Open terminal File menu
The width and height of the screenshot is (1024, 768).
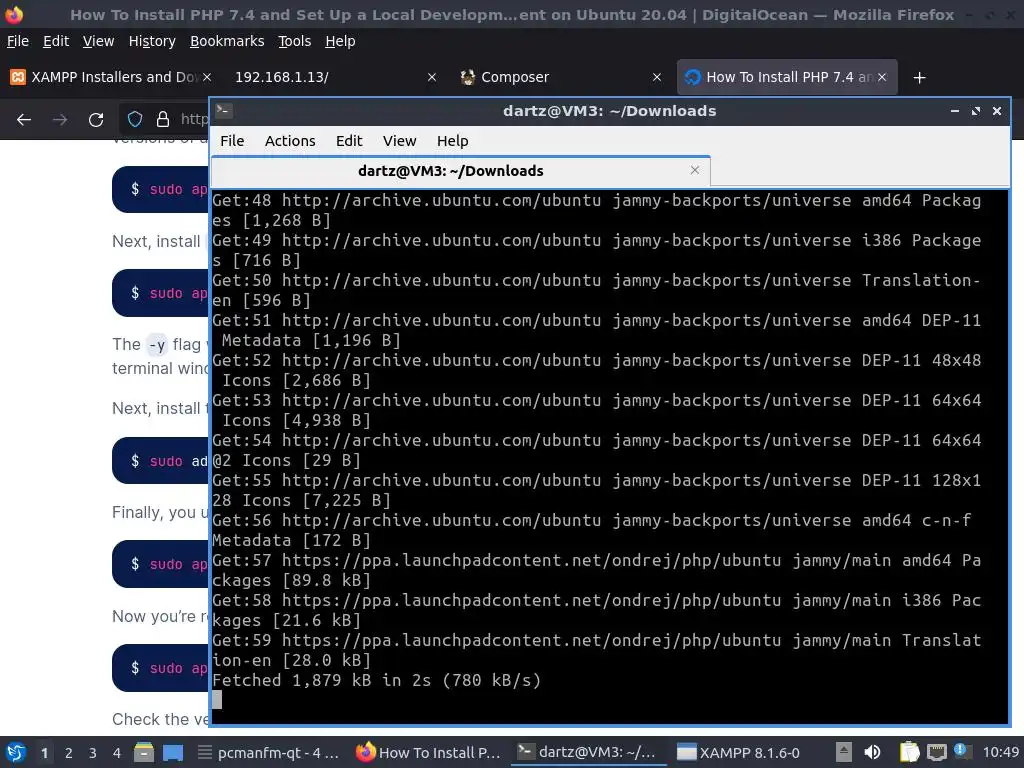(232, 141)
